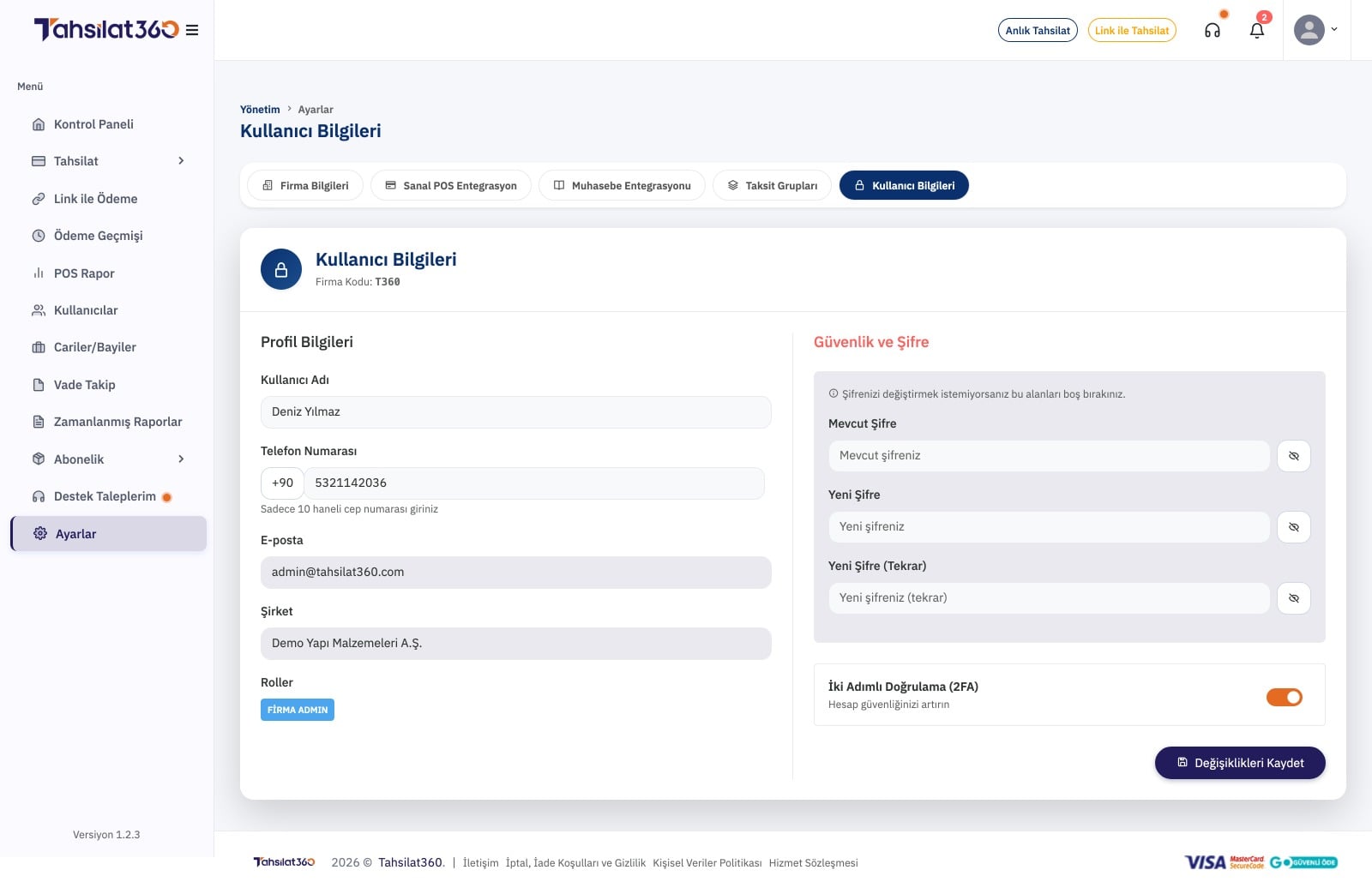Click the Ayarlar breadcrumb text

[x=316, y=110]
